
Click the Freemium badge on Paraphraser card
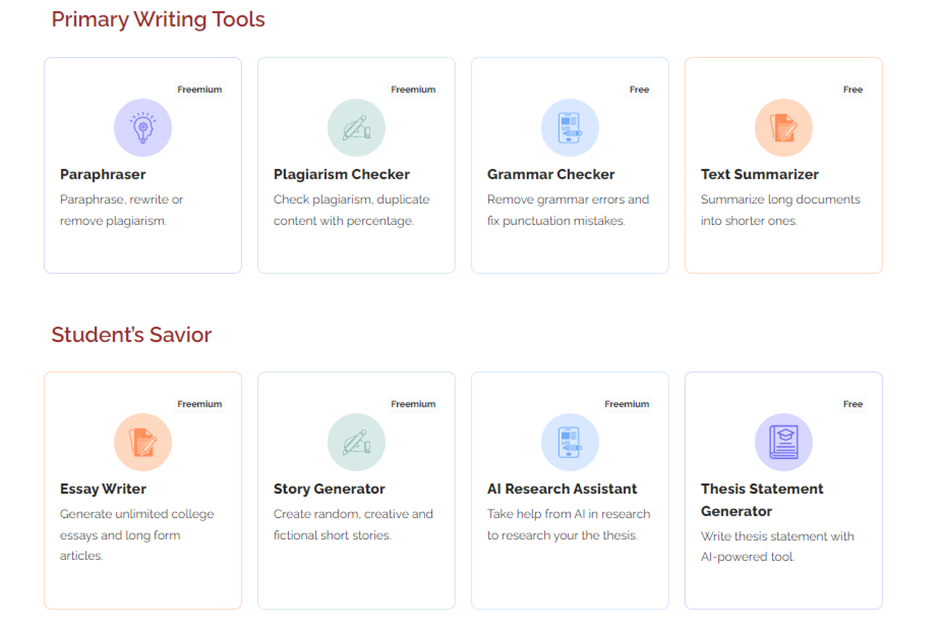point(200,90)
